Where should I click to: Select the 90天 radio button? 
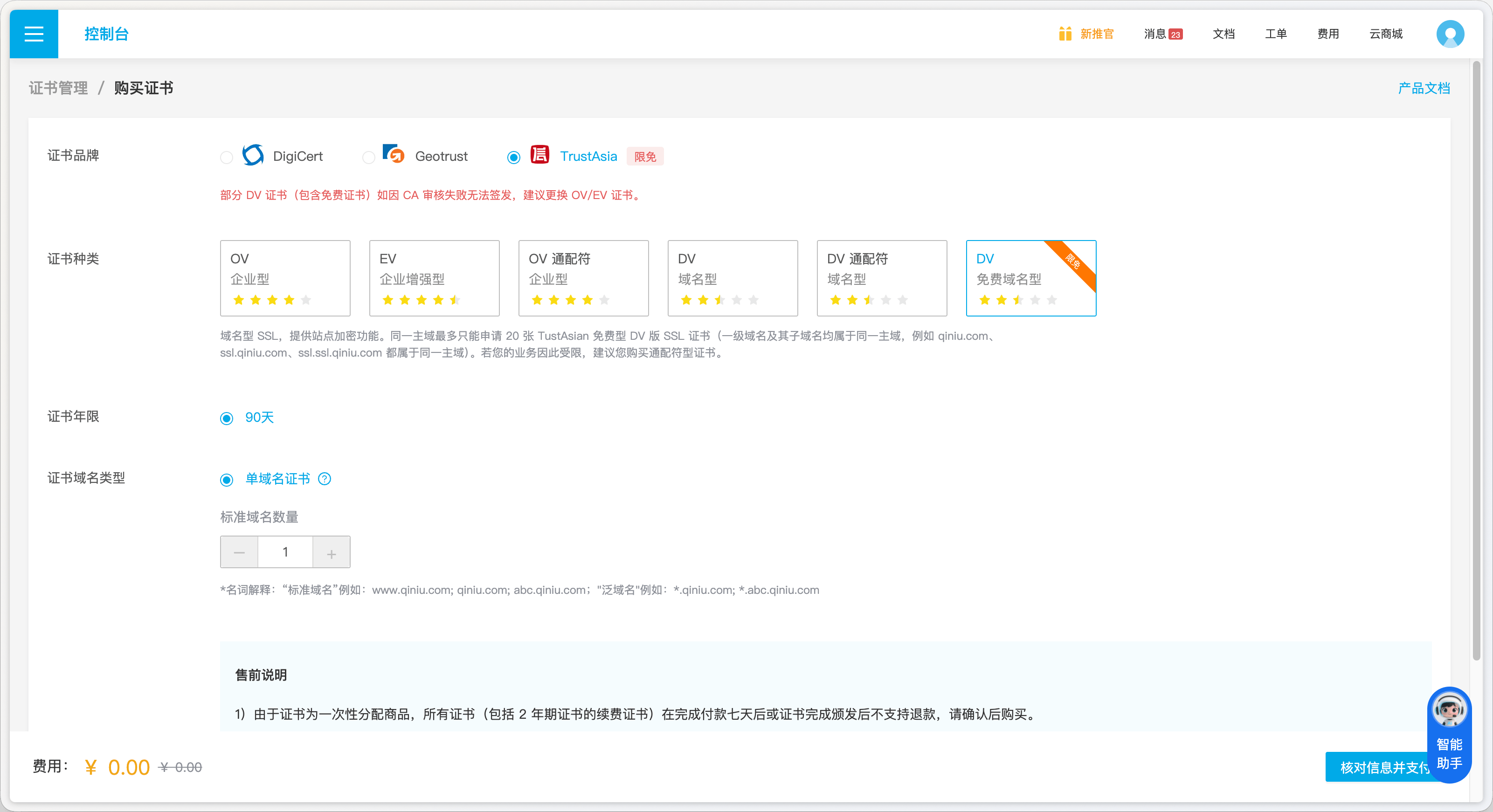point(227,418)
